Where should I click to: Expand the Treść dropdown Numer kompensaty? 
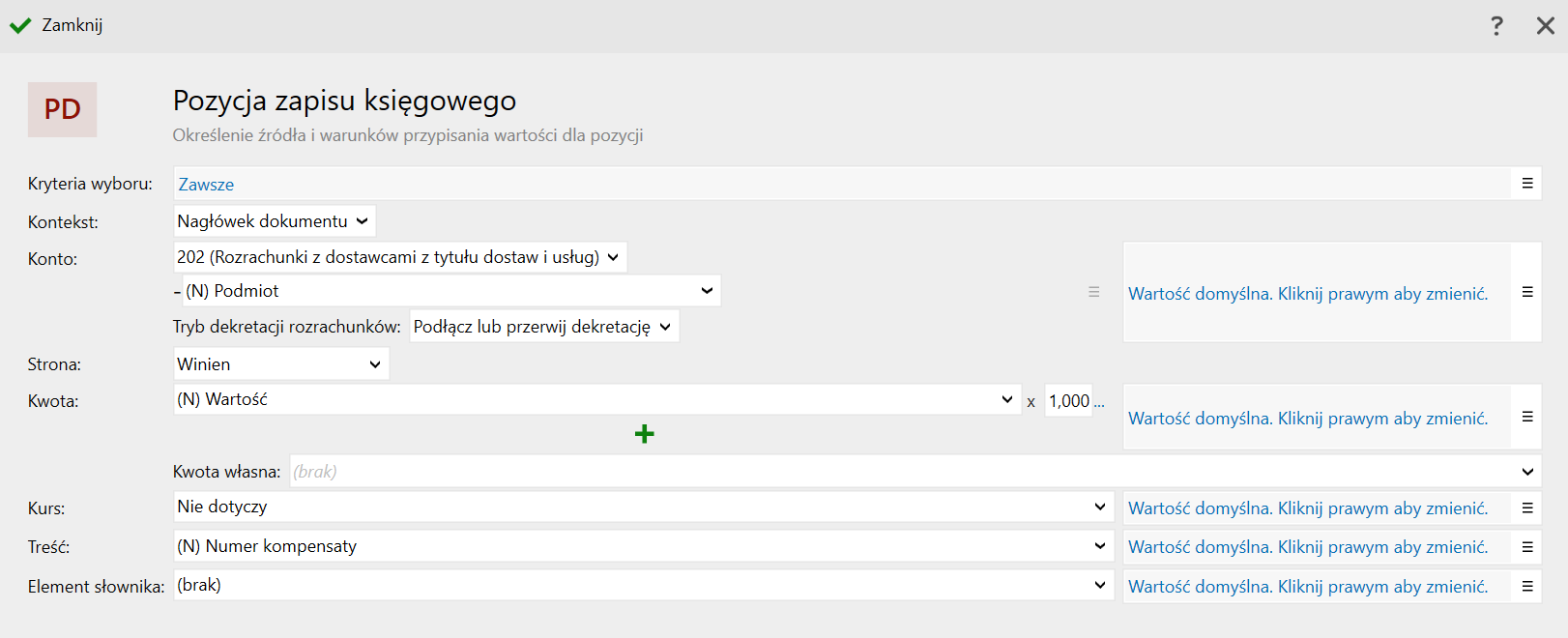tap(642, 546)
